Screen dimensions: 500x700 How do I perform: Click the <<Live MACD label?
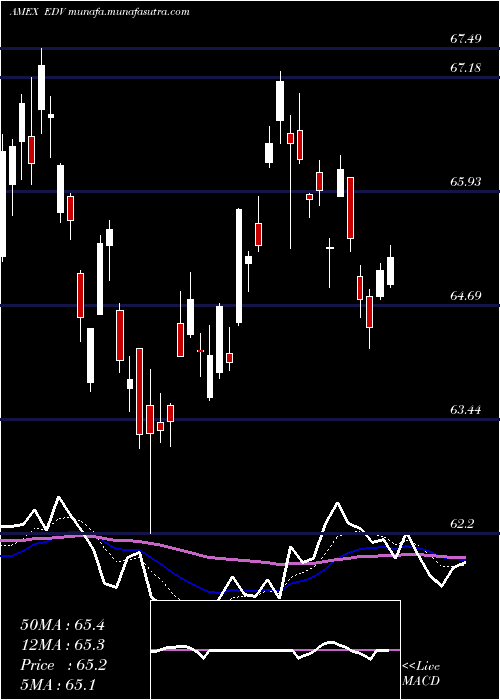click(x=421, y=673)
